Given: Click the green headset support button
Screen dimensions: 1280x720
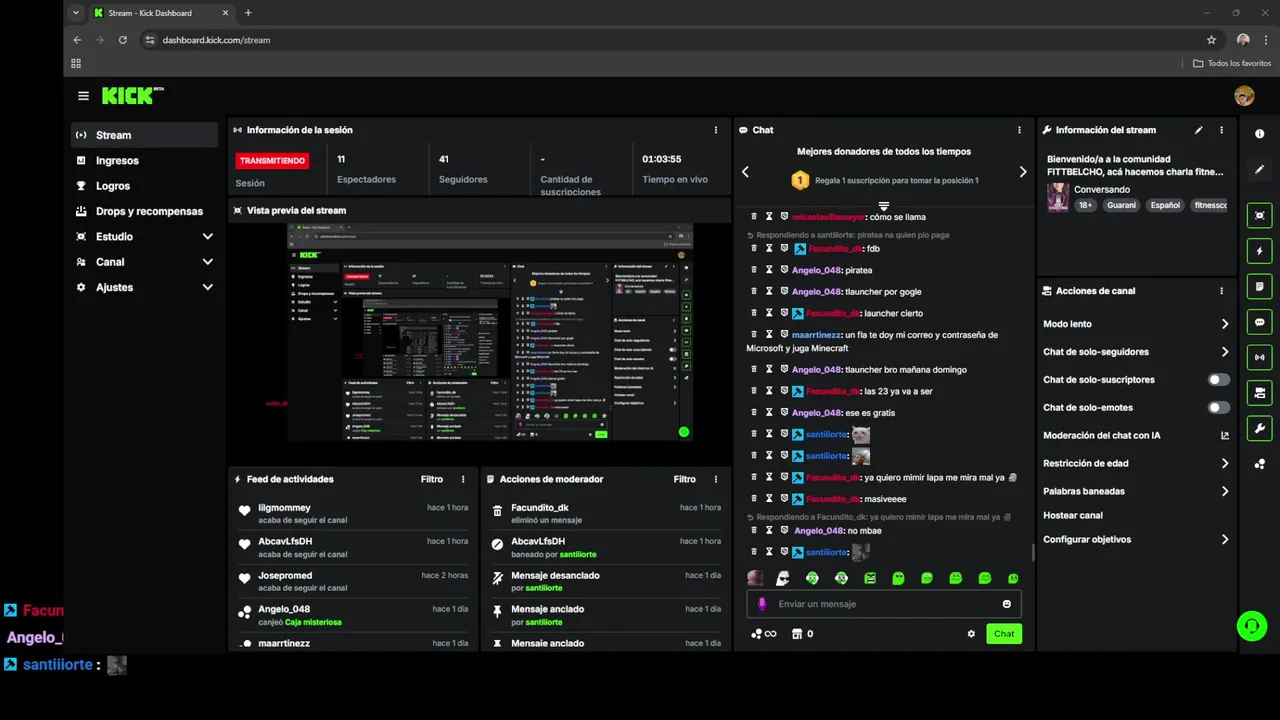Looking at the screenshot, I should pyautogui.click(x=1251, y=626).
